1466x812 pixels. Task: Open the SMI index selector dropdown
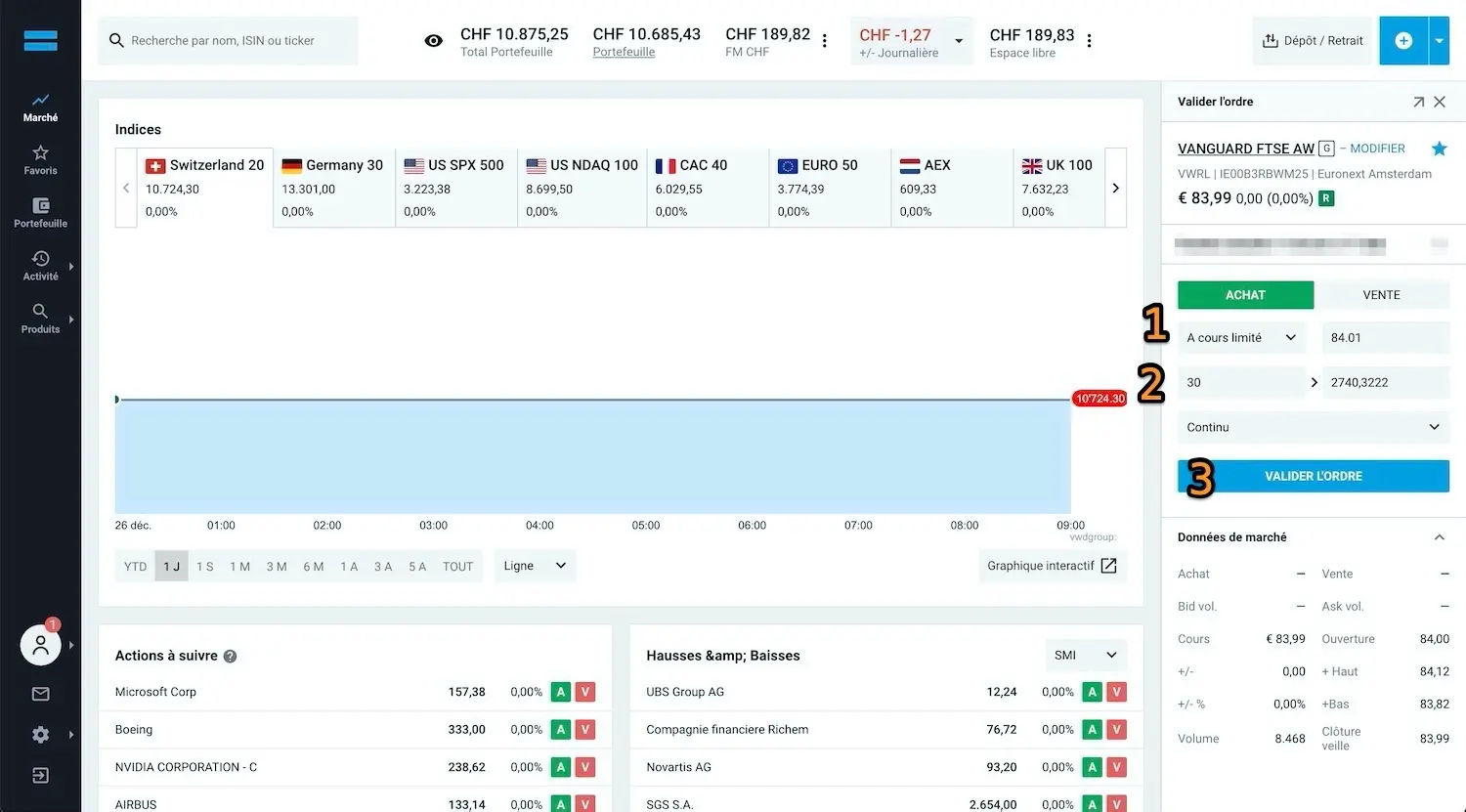tap(1084, 656)
